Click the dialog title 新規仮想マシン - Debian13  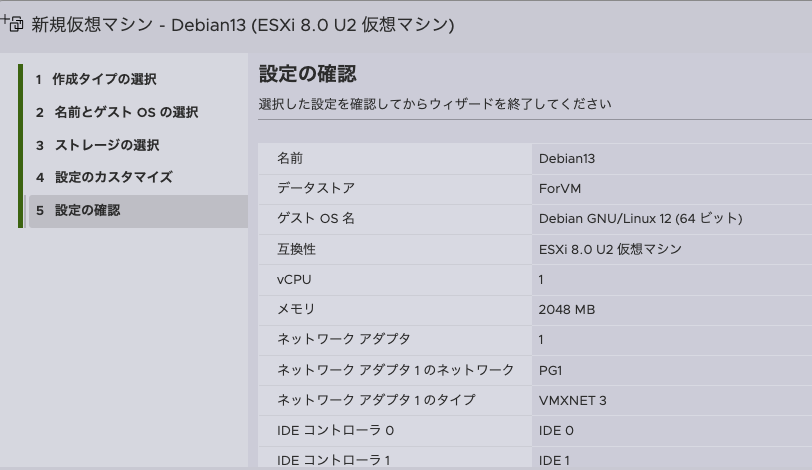point(243,25)
